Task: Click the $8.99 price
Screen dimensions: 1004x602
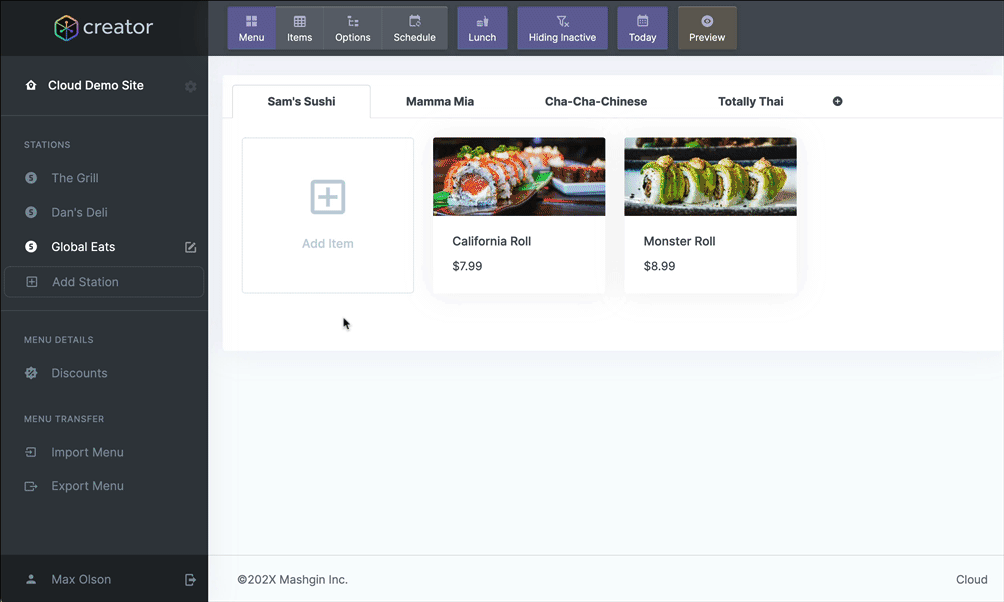Action: (660, 266)
